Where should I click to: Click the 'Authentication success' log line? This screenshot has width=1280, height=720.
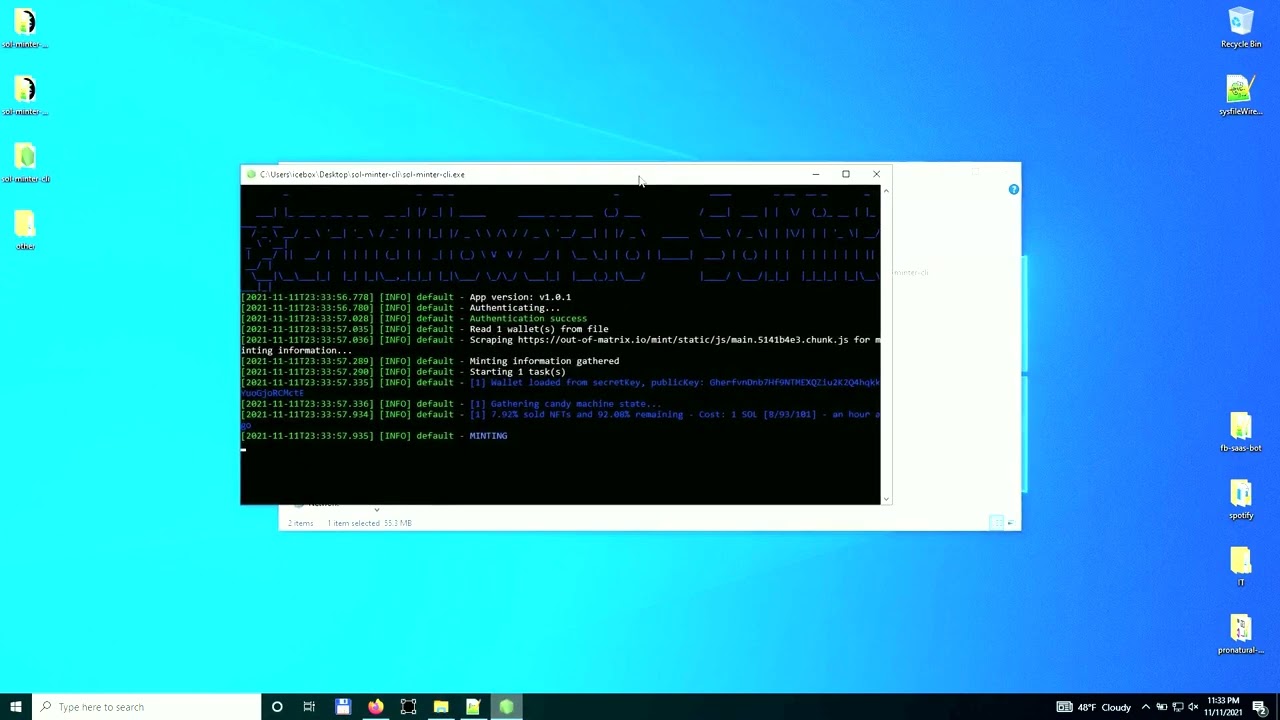528,319
